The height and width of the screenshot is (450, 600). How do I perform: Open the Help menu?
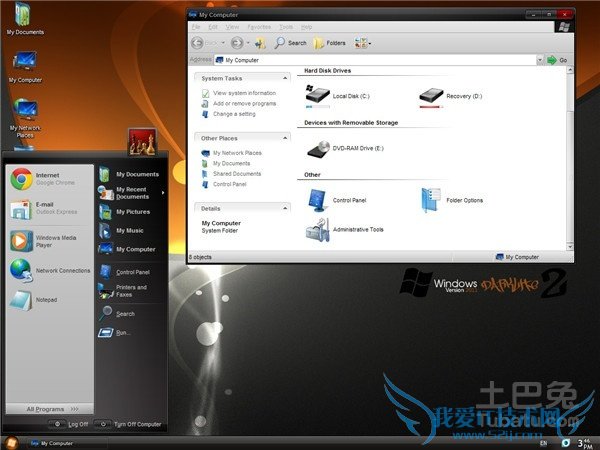click(x=306, y=27)
